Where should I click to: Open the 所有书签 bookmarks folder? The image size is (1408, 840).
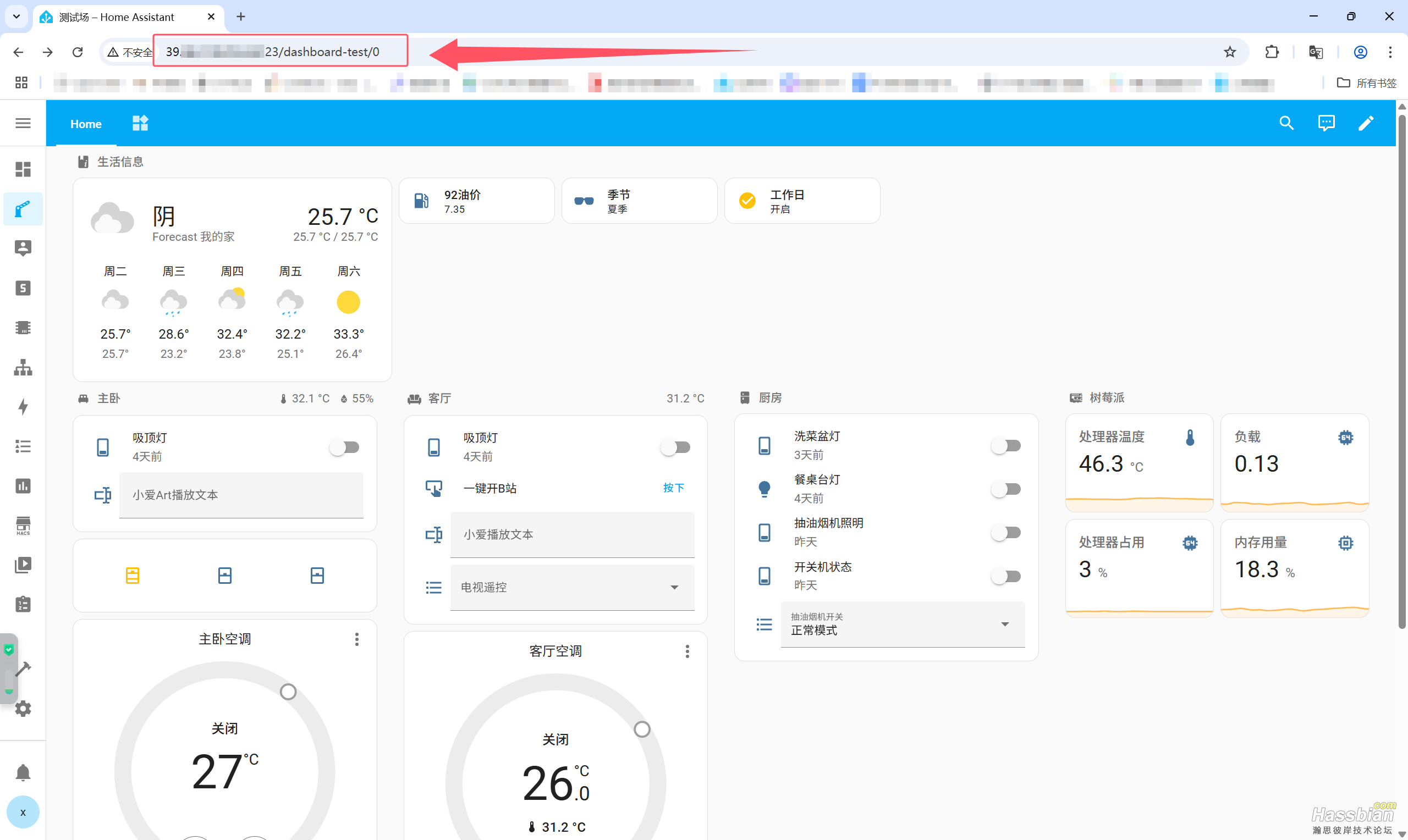pos(1367,83)
